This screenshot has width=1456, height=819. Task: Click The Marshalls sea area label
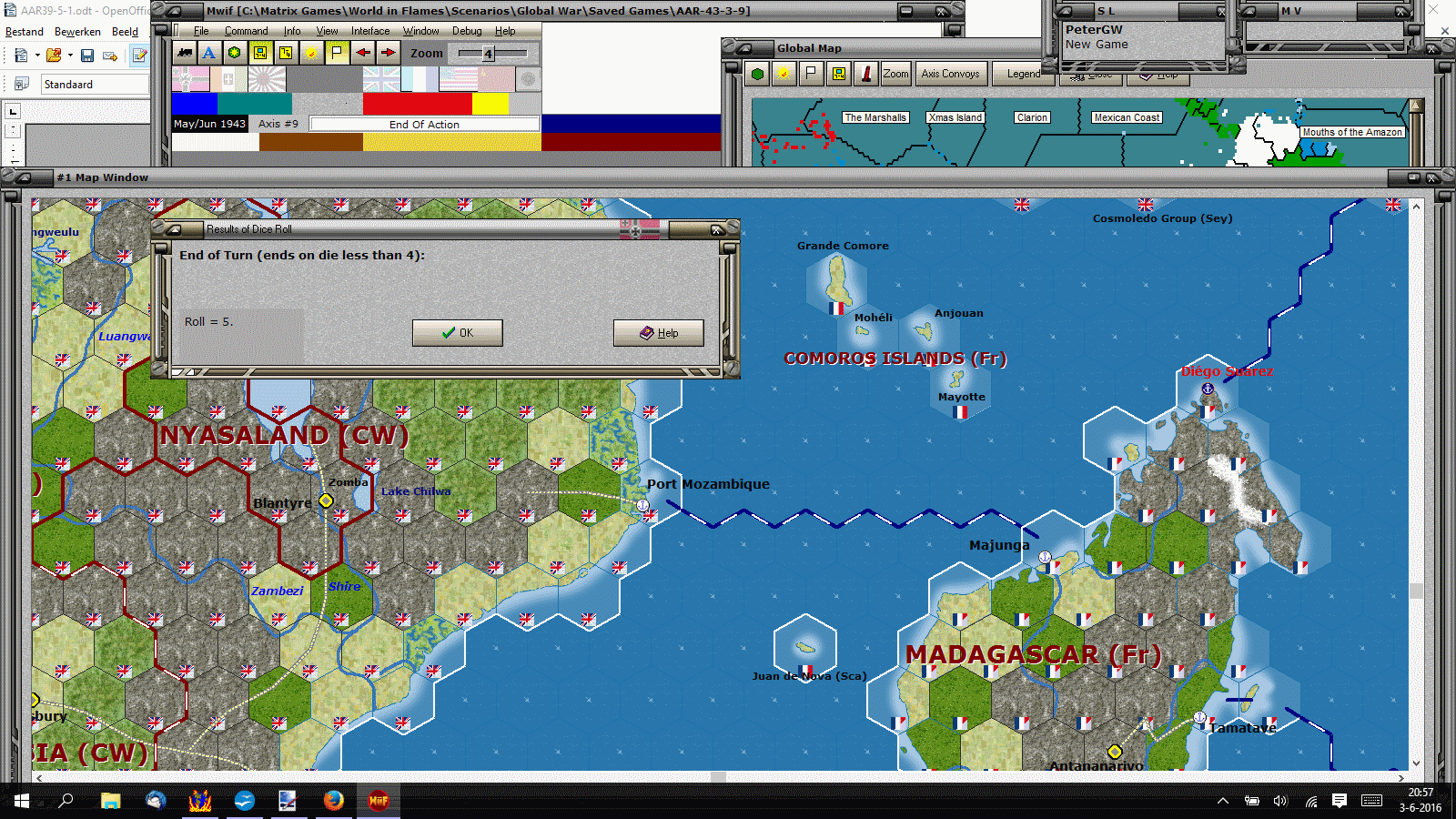(875, 117)
